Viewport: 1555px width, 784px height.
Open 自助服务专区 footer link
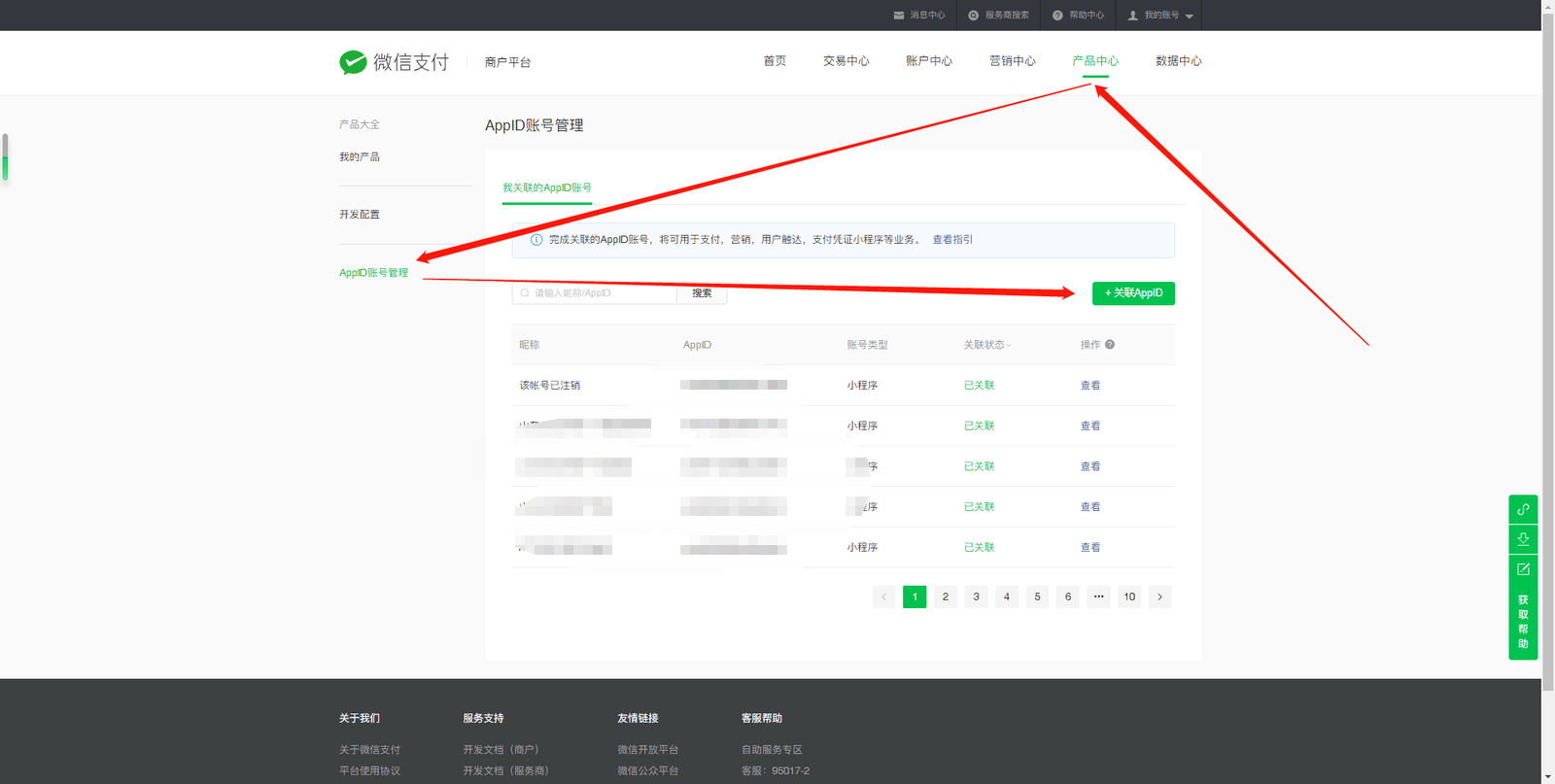(x=772, y=750)
